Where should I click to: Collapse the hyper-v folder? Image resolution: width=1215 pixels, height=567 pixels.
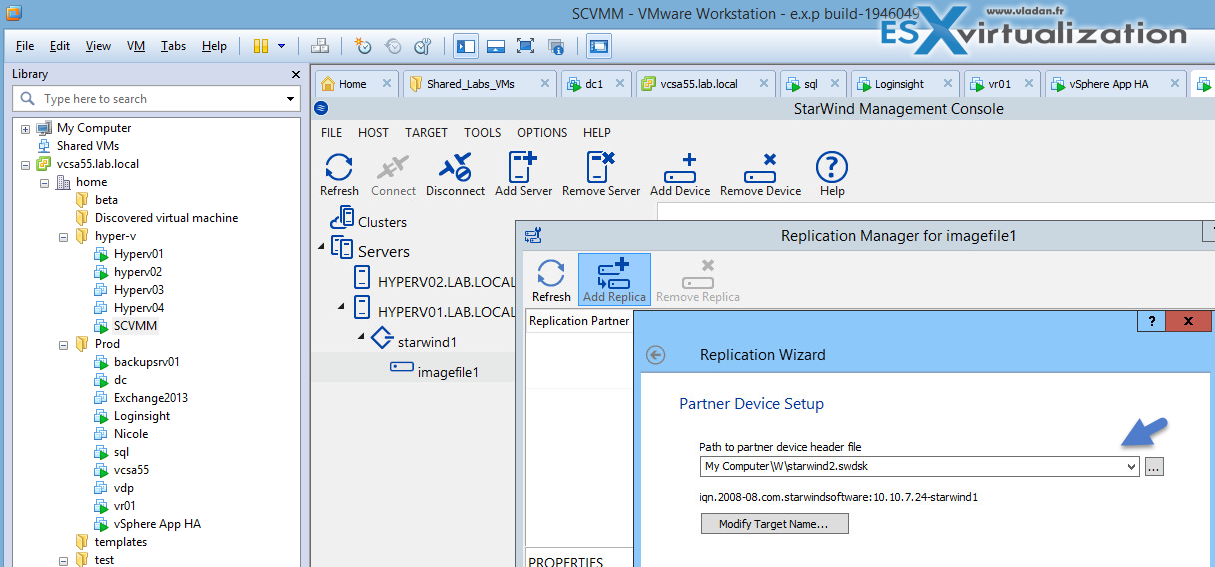(x=62, y=236)
